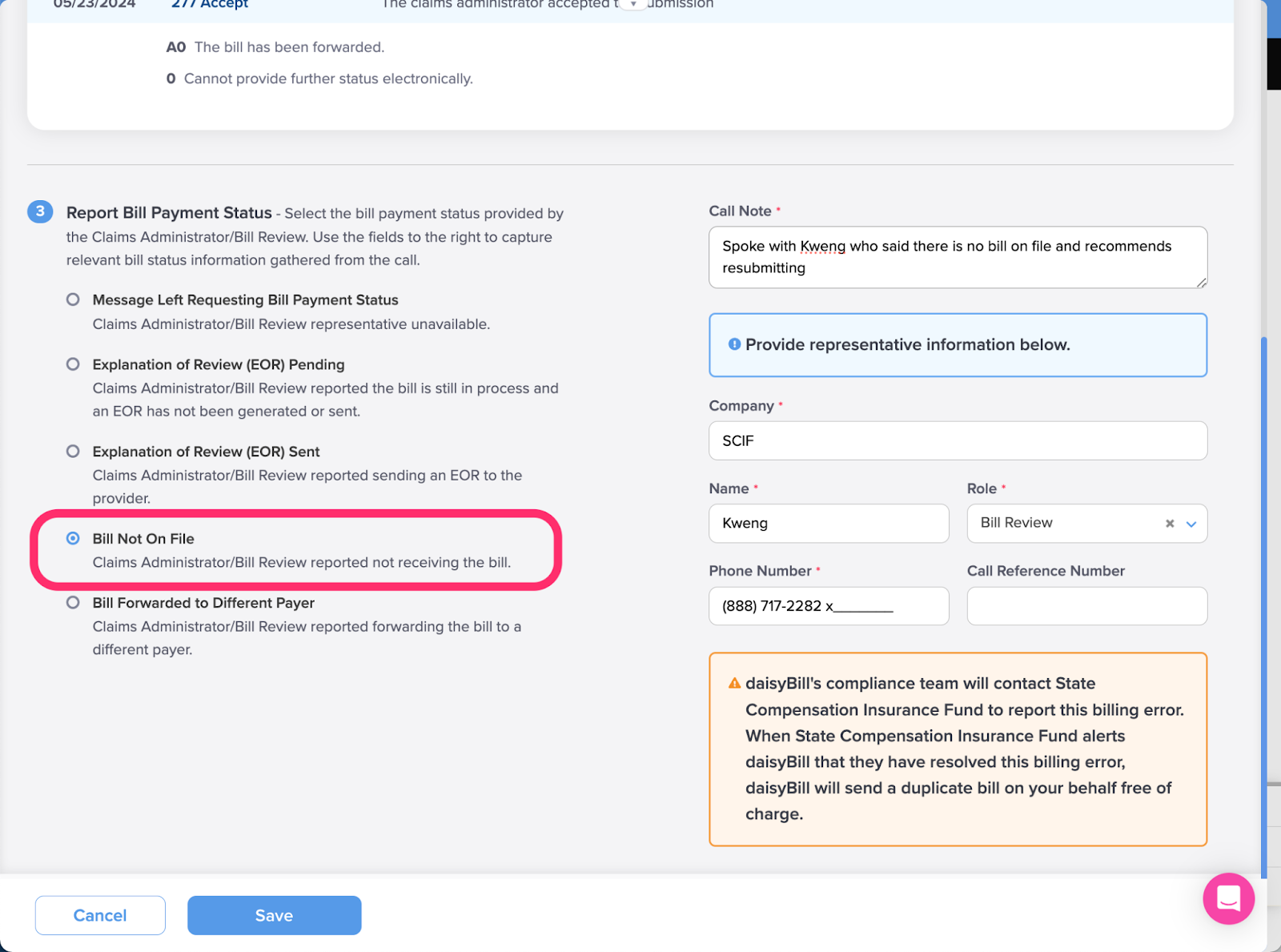Click the Company field containing SCIF
Image resolution: width=1281 pixels, height=952 pixels.
958,441
